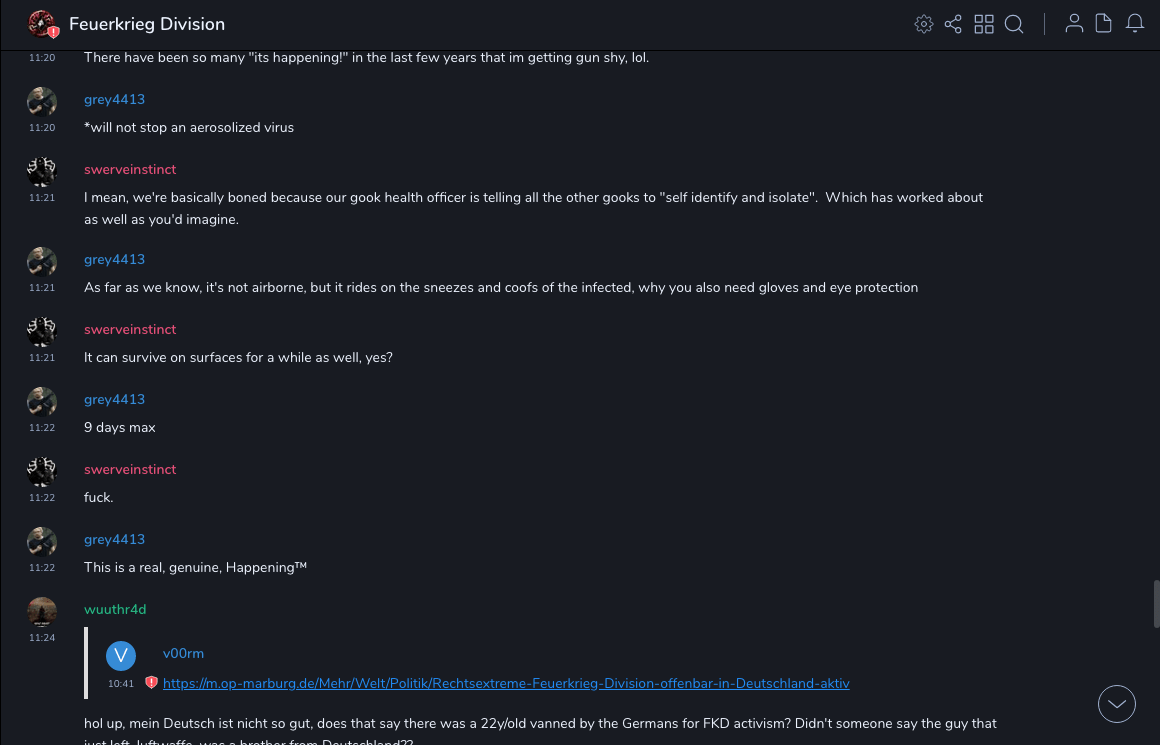Open the grid apps icon

click(x=984, y=24)
